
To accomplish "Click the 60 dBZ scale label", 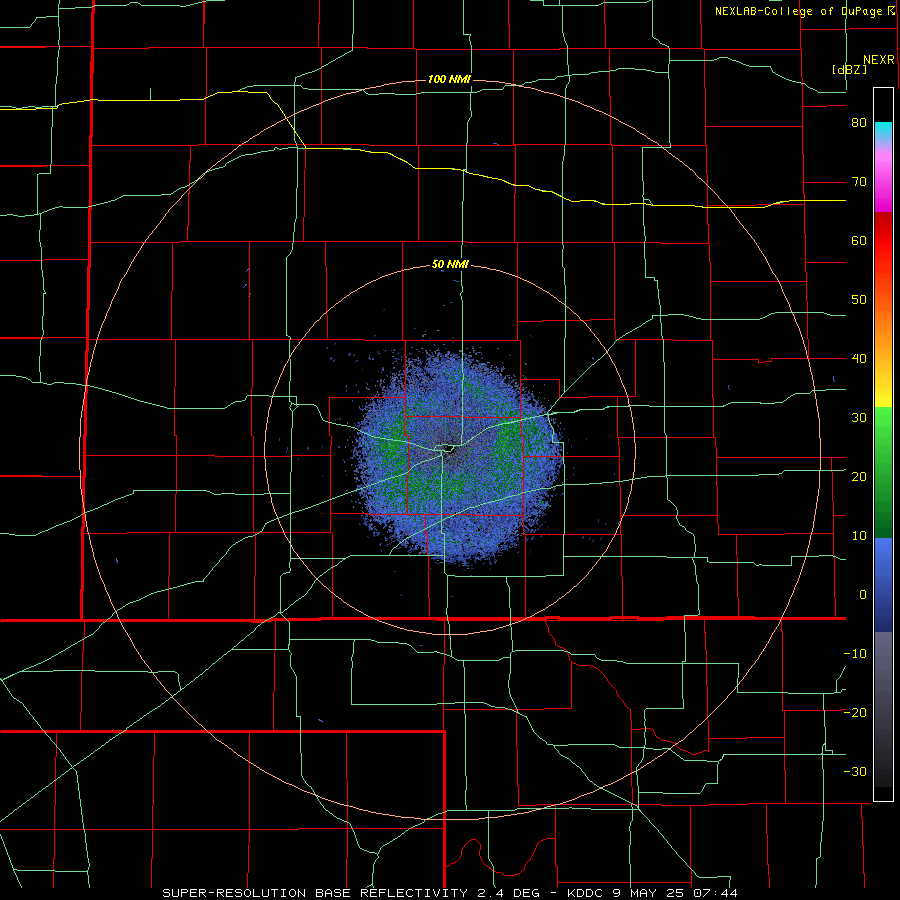I will pyautogui.click(x=859, y=240).
